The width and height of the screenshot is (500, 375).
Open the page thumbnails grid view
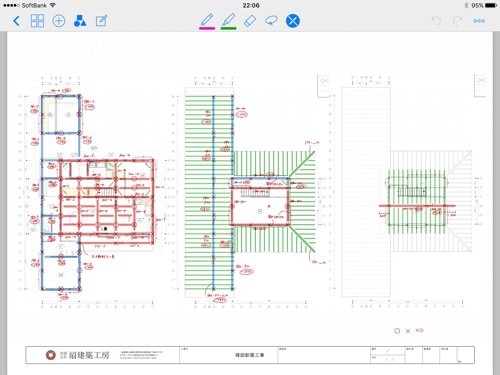(37, 21)
